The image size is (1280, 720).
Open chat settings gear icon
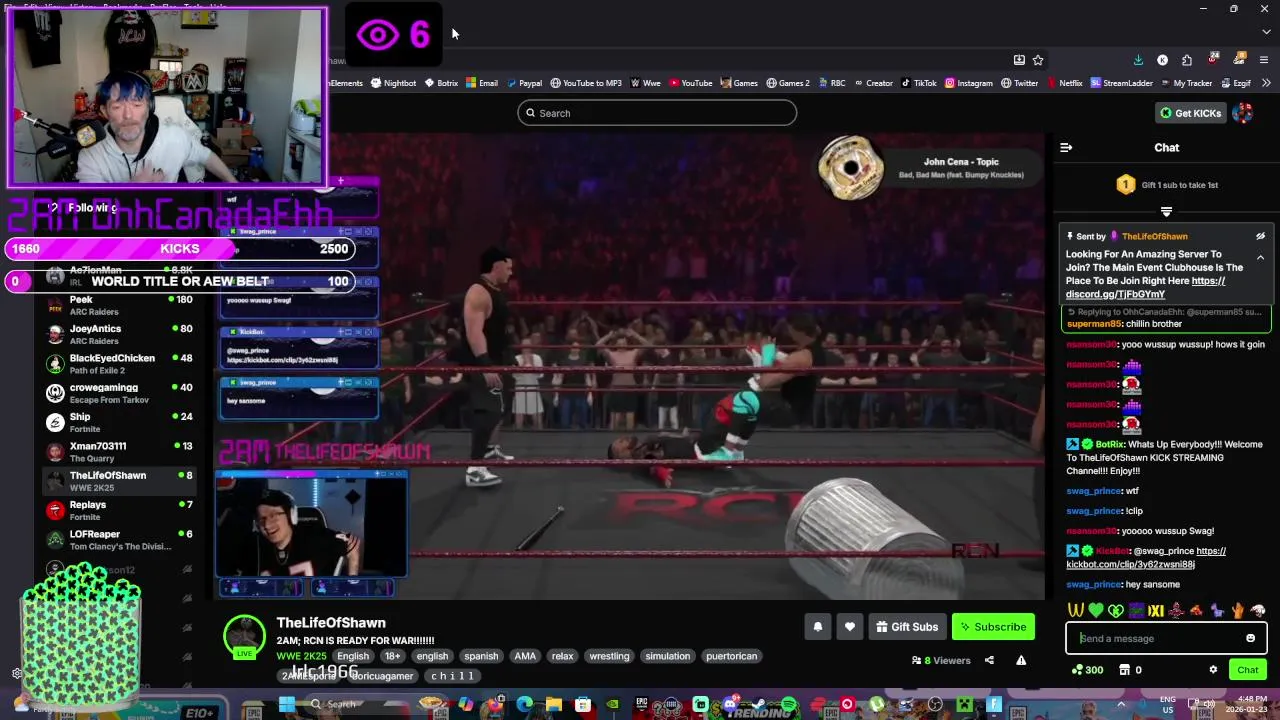pos(1213,670)
